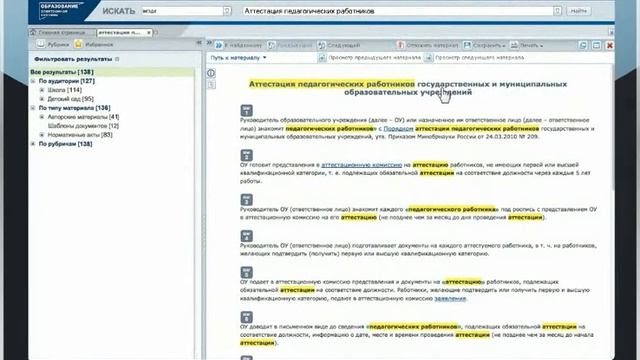Close the аттестация п... tab

tap(149, 32)
